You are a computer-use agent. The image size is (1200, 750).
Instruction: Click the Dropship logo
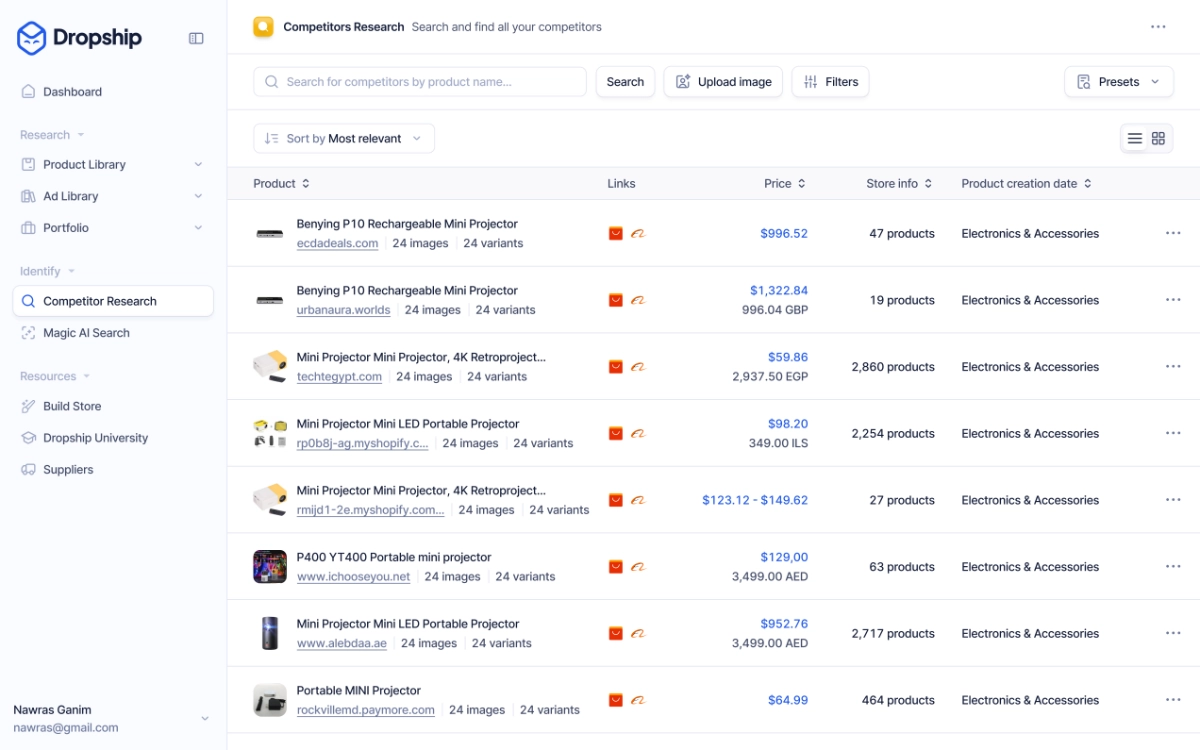[x=79, y=38]
